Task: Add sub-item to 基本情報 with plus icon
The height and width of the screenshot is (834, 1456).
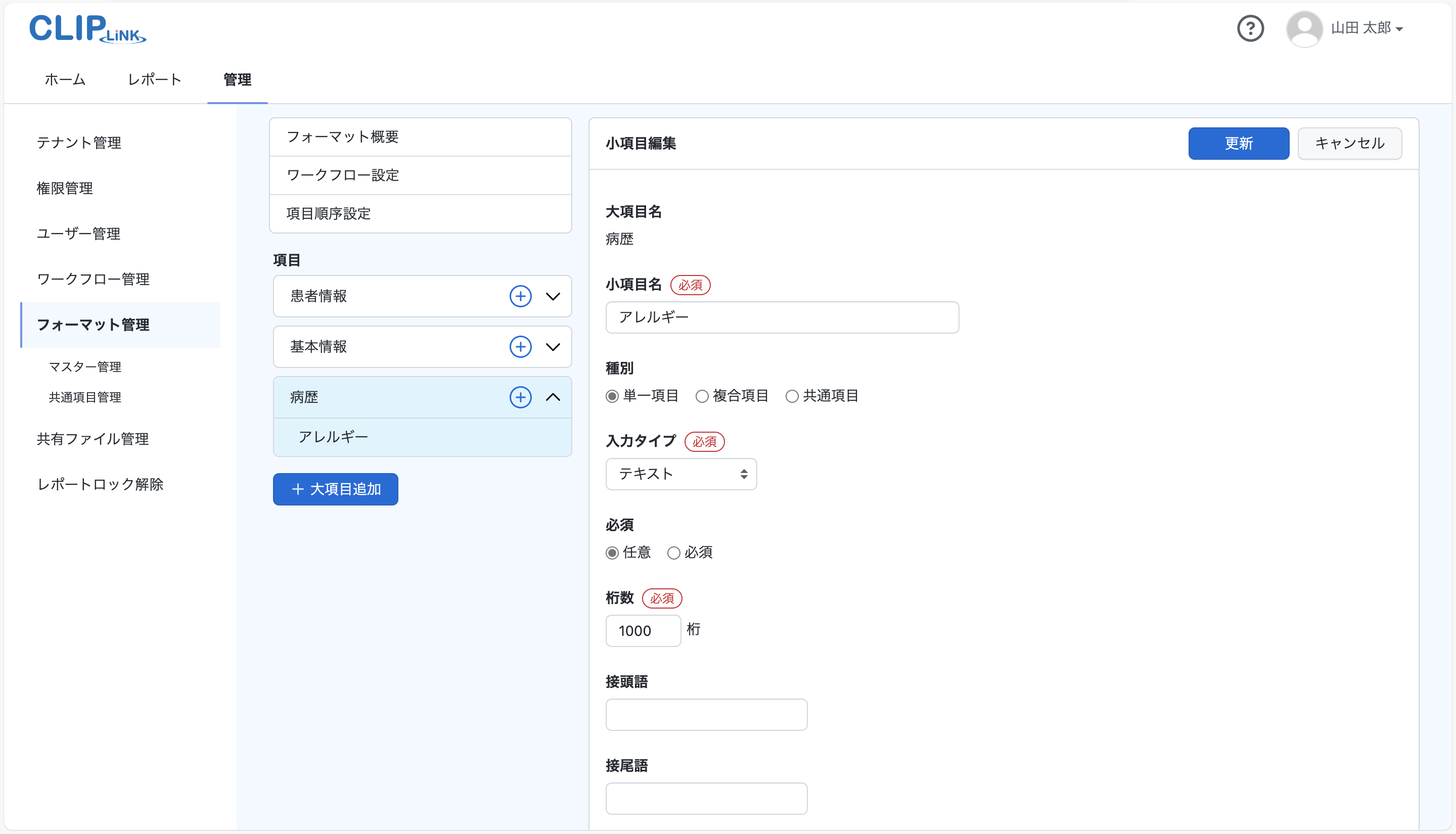Action: coord(520,347)
